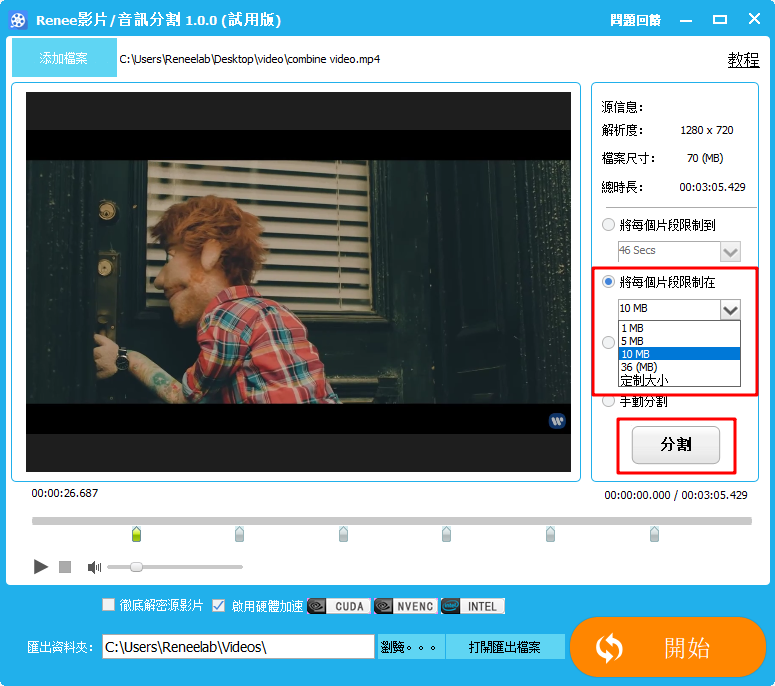Click the 70 (MB) file size value

705,158
